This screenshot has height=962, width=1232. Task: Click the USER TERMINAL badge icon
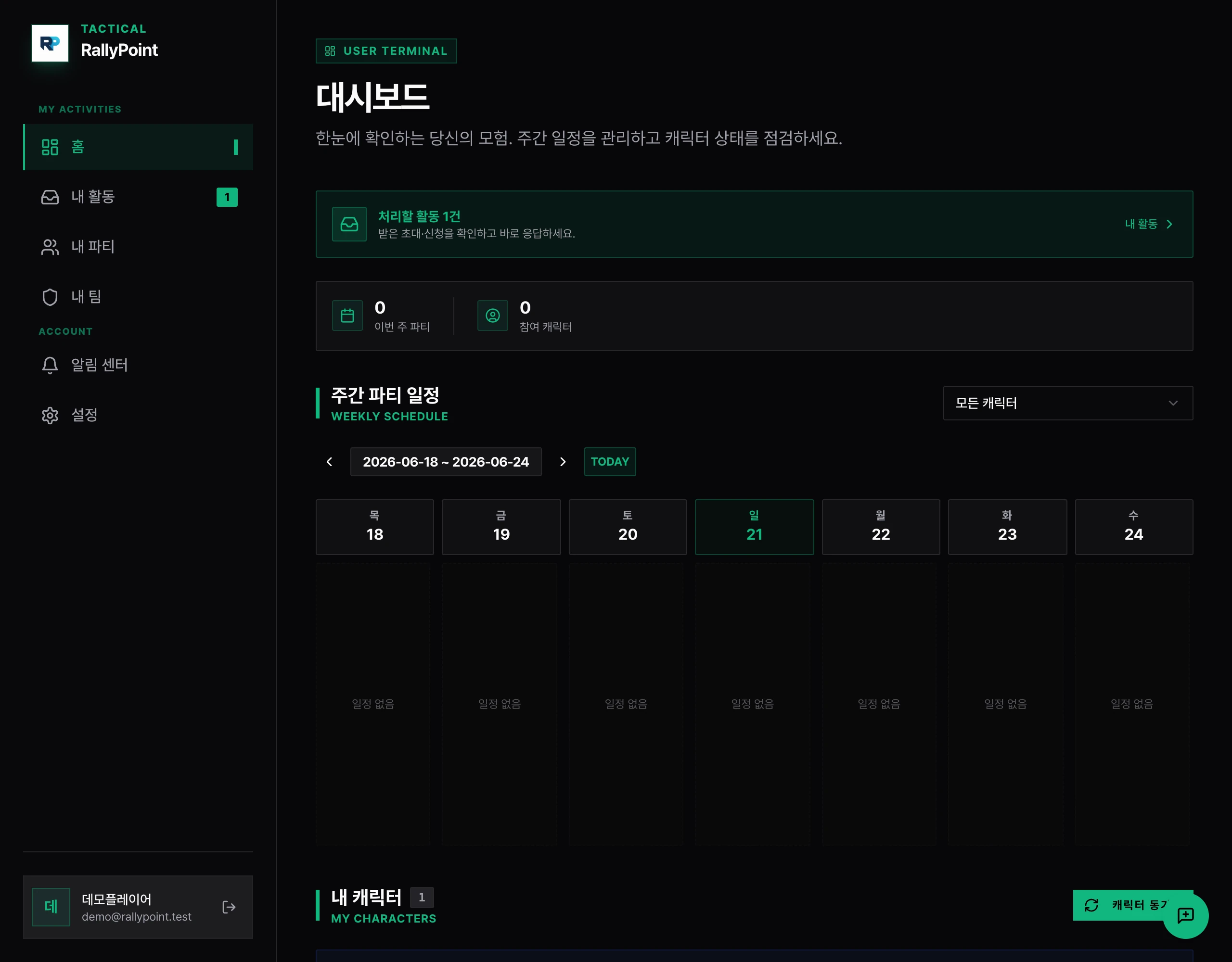330,51
